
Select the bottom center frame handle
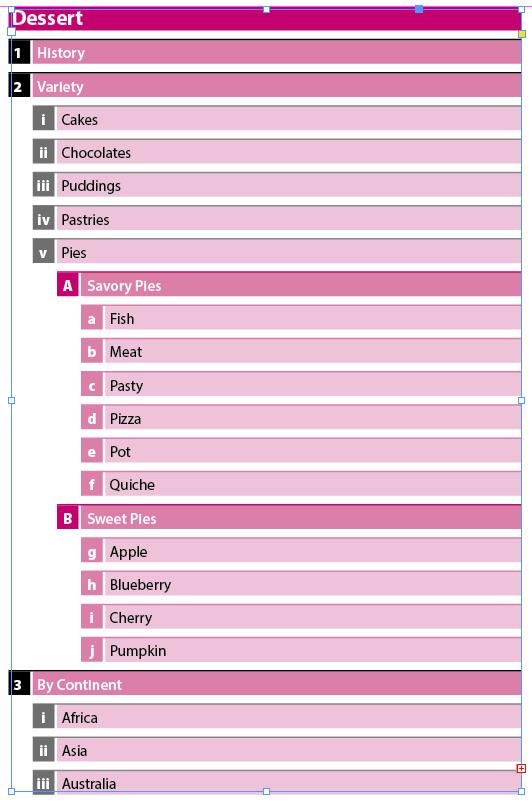click(267, 792)
